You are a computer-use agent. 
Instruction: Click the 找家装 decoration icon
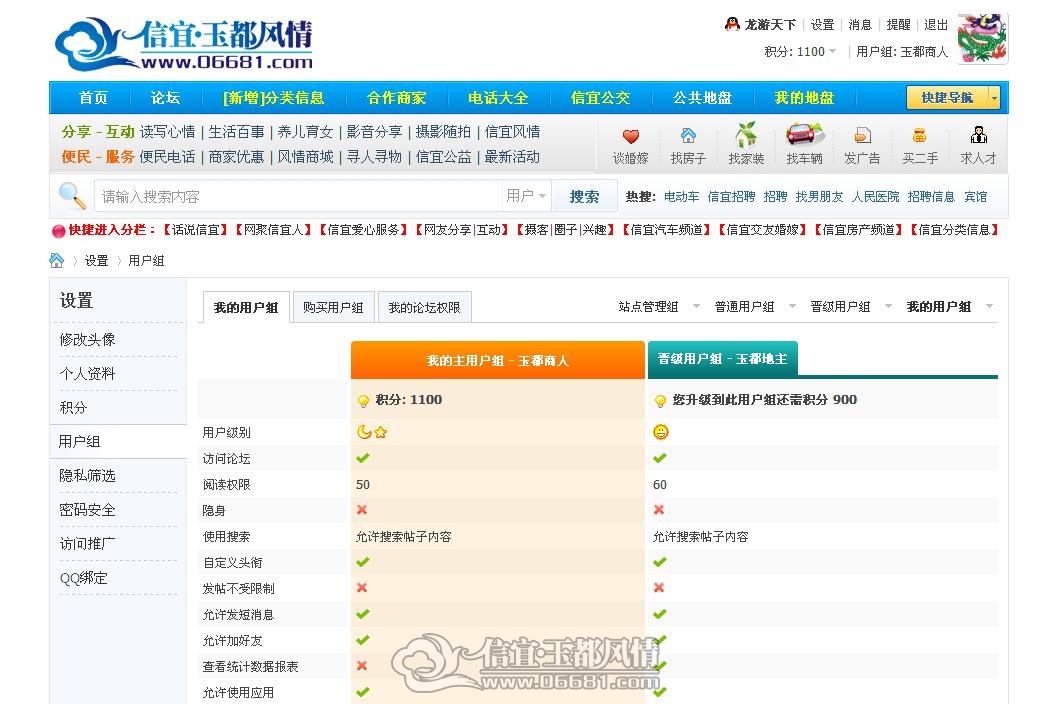(746, 134)
